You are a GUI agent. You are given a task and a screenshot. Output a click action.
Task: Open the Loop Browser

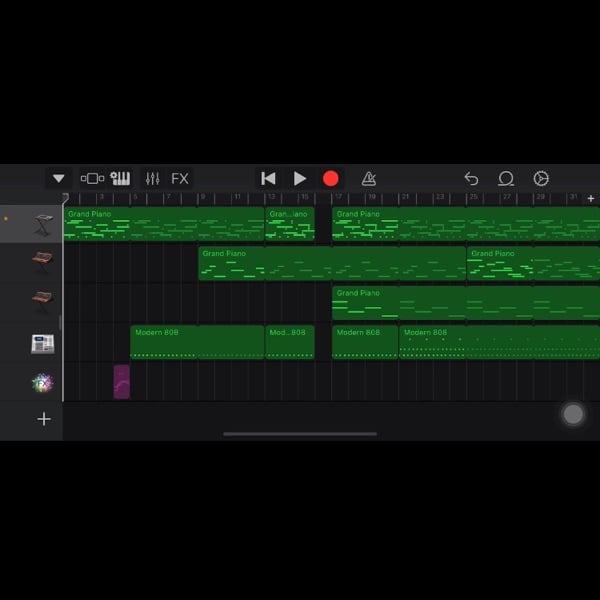pos(506,178)
